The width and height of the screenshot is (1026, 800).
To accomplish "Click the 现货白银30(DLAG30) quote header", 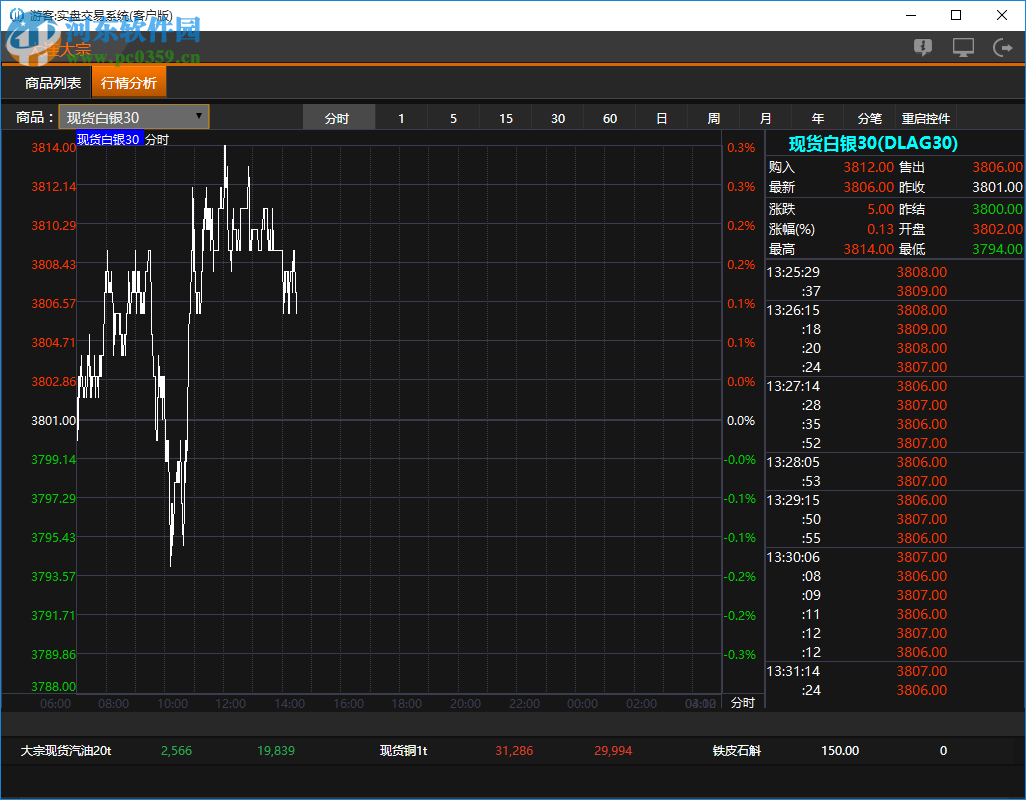I will point(873,143).
